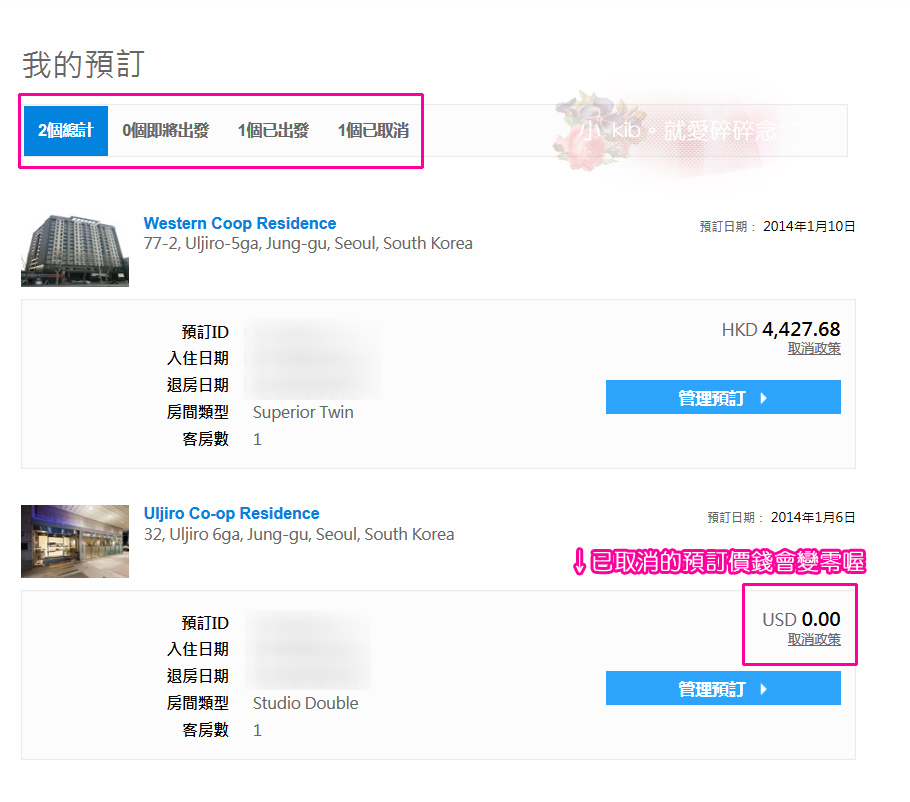Click the booking date 2014年1月10日
The height and width of the screenshot is (802, 910).
[x=809, y=226]
